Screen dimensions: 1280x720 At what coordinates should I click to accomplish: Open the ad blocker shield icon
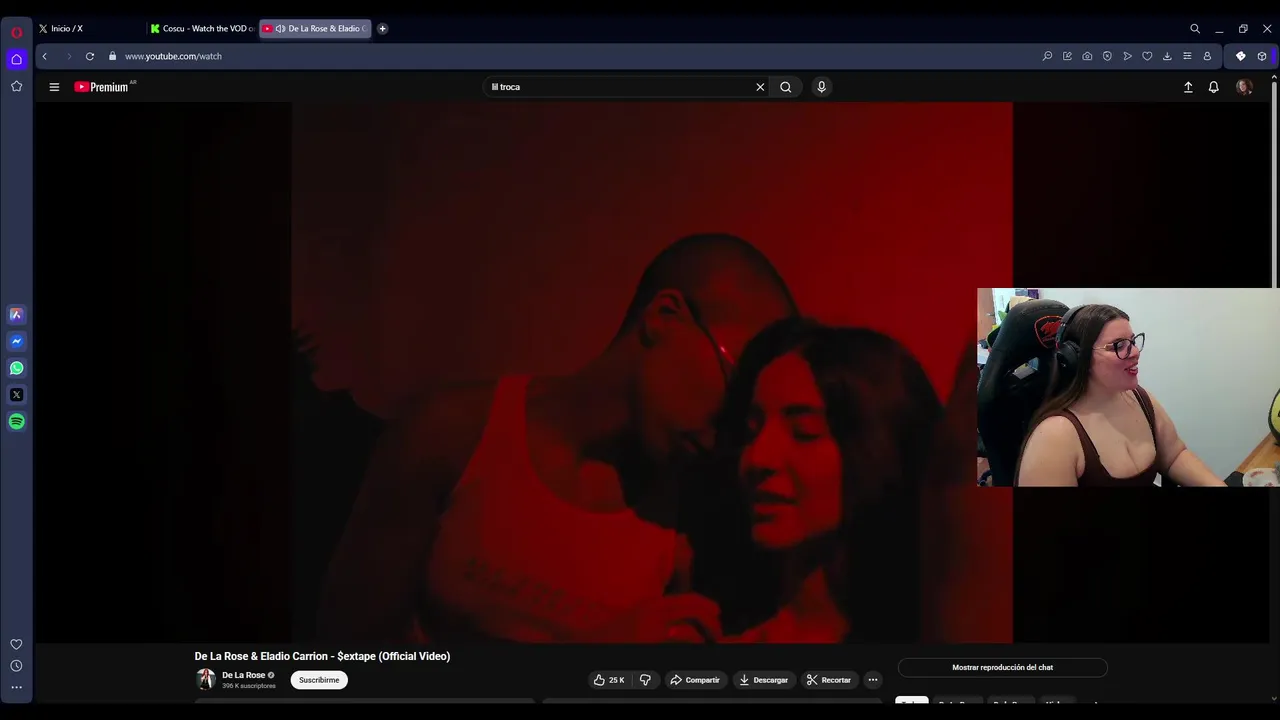point(1107,56)
